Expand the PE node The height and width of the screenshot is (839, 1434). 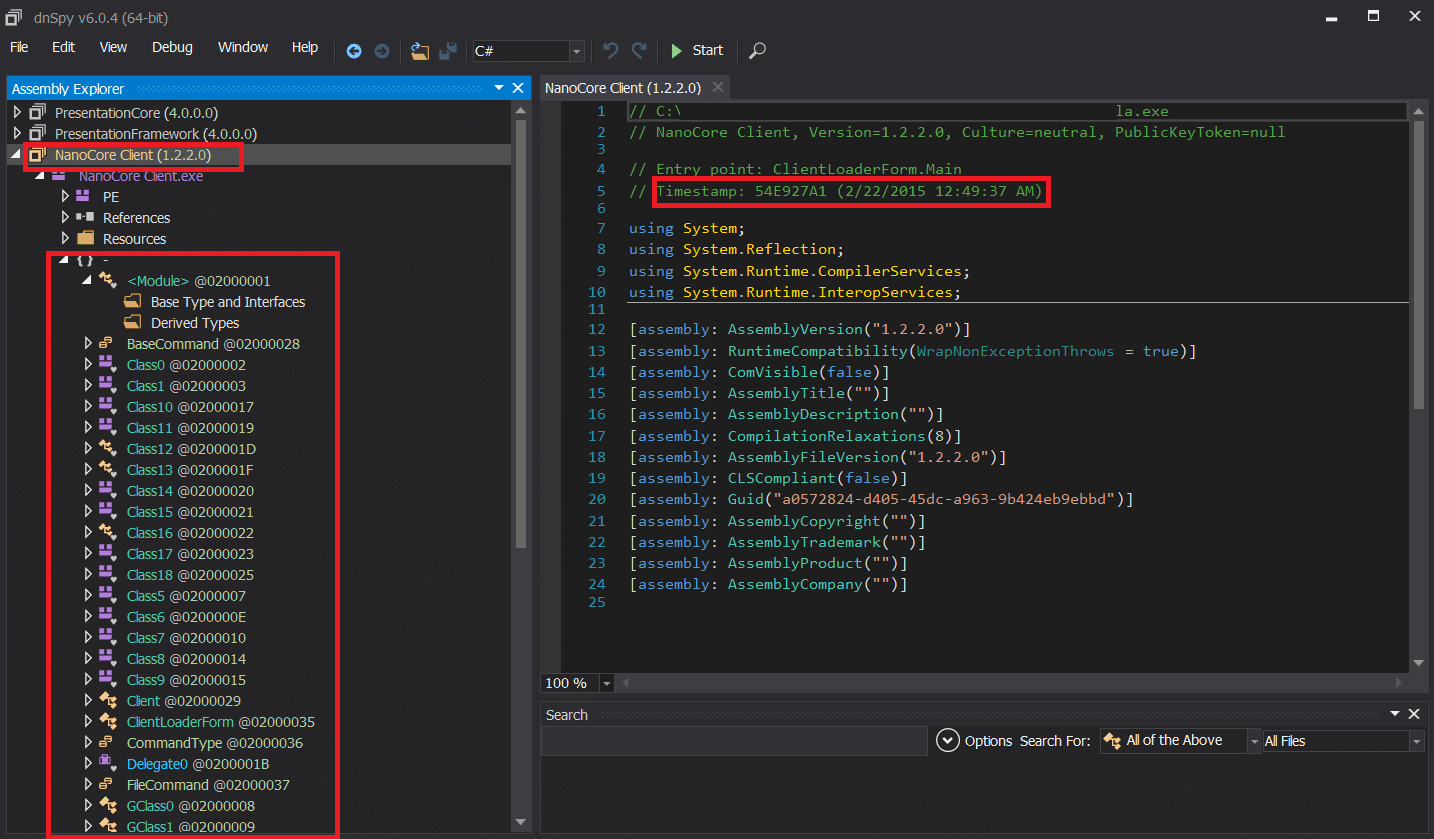[x=65, y=196]
